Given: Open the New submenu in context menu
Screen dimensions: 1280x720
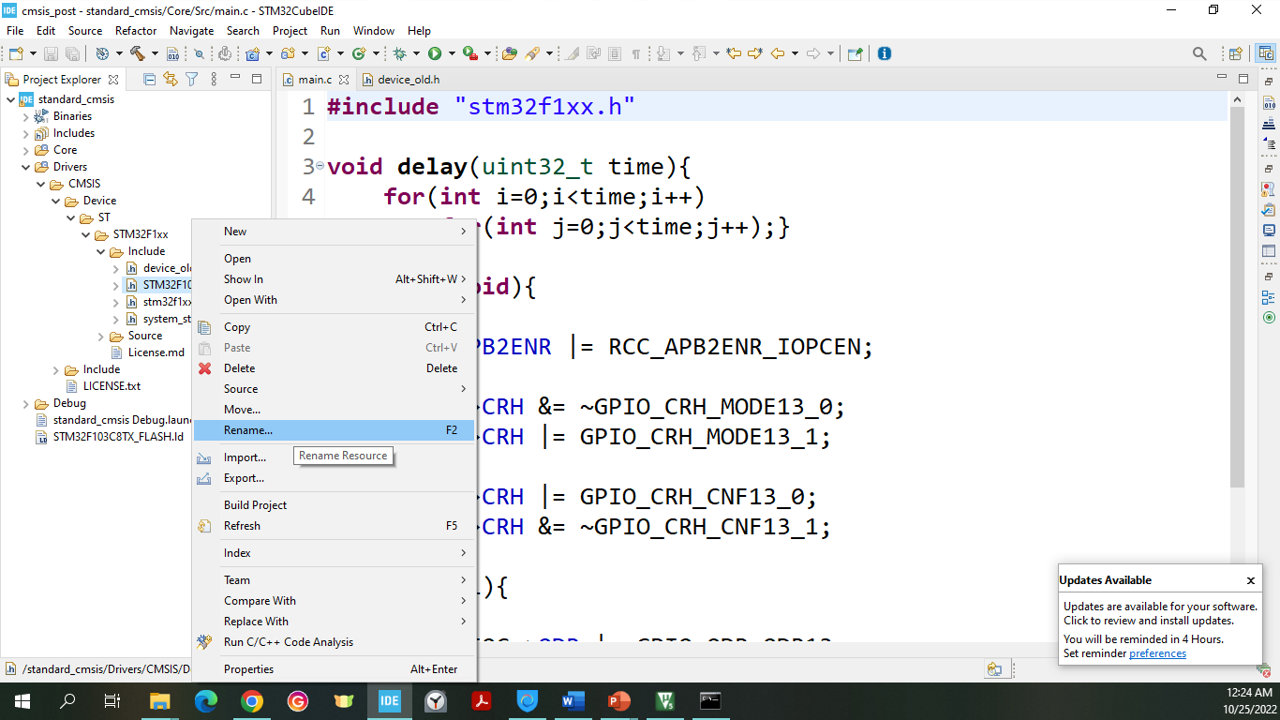Looking at the screenshot, I should click(334, 231).
